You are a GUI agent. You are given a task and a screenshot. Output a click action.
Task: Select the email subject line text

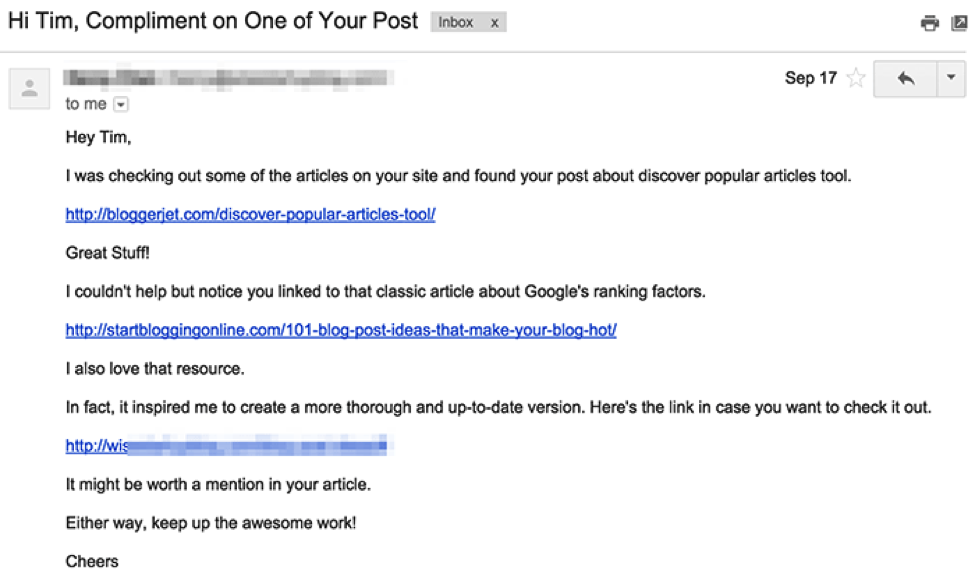[x=210, y=20]
